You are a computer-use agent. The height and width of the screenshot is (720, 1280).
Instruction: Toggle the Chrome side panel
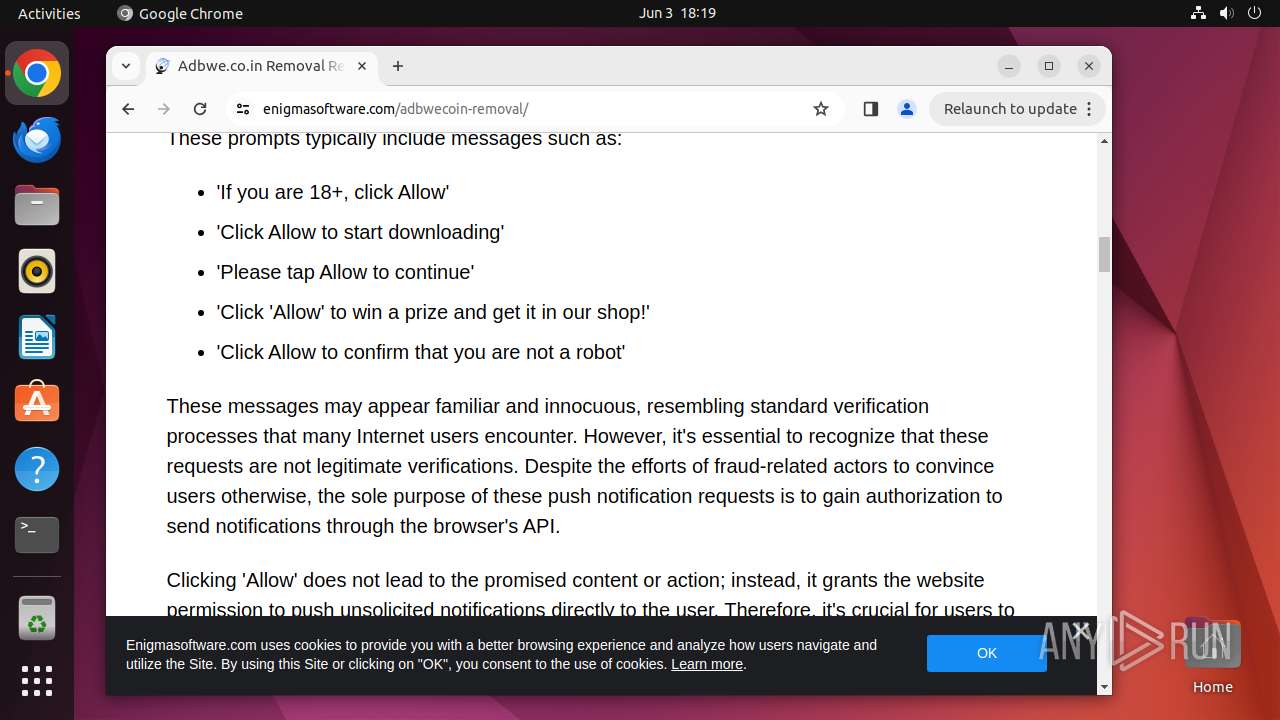pyautogui.click(x=871, y=109)
